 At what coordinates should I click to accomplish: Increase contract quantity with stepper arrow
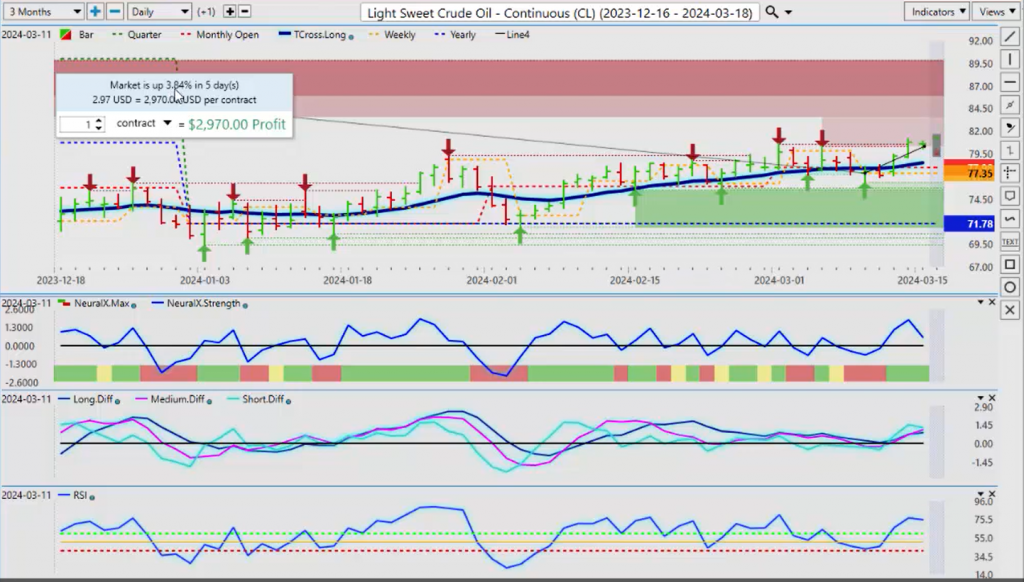99,120
